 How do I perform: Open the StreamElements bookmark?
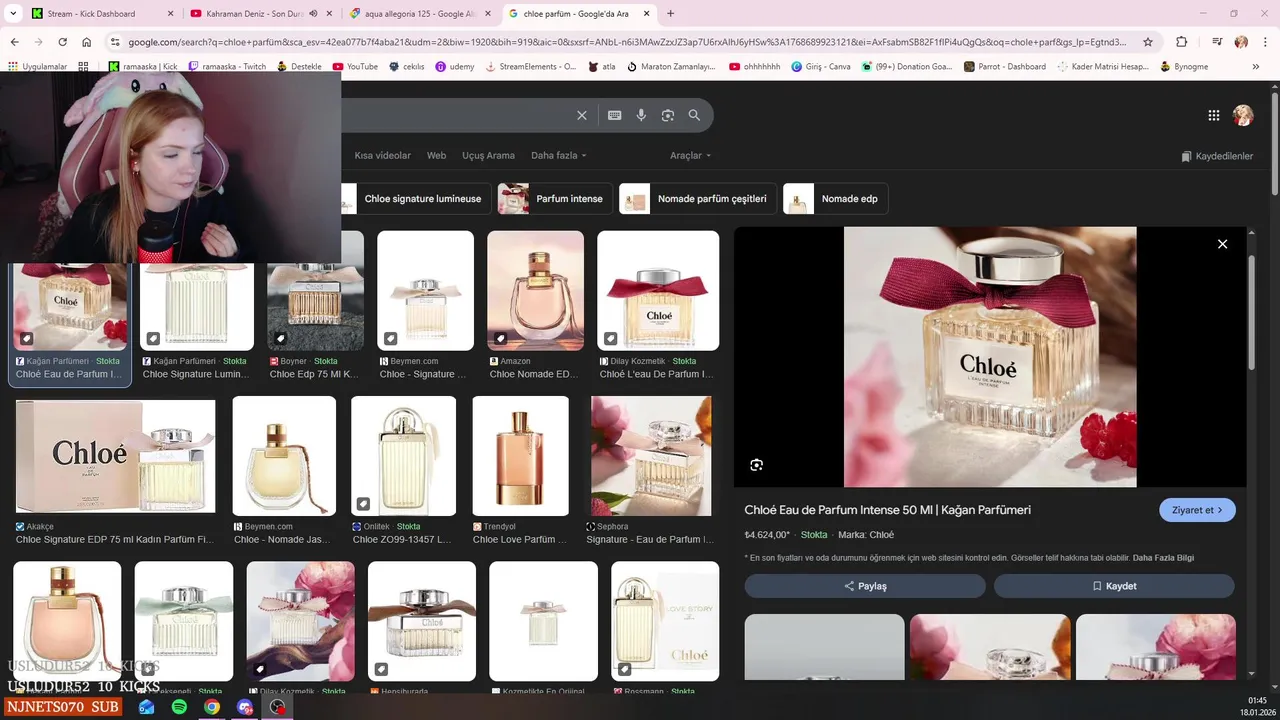531,67
